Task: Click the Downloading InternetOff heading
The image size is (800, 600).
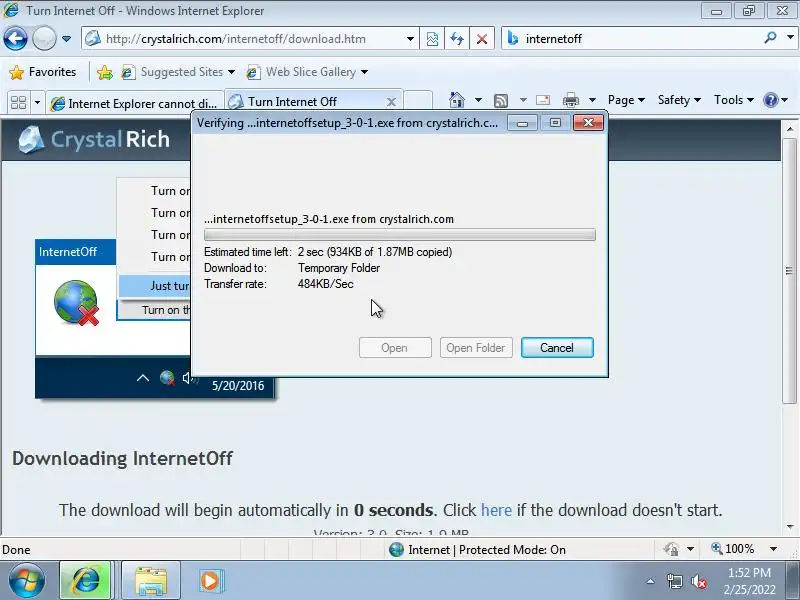Action: [x=122, y=458]
